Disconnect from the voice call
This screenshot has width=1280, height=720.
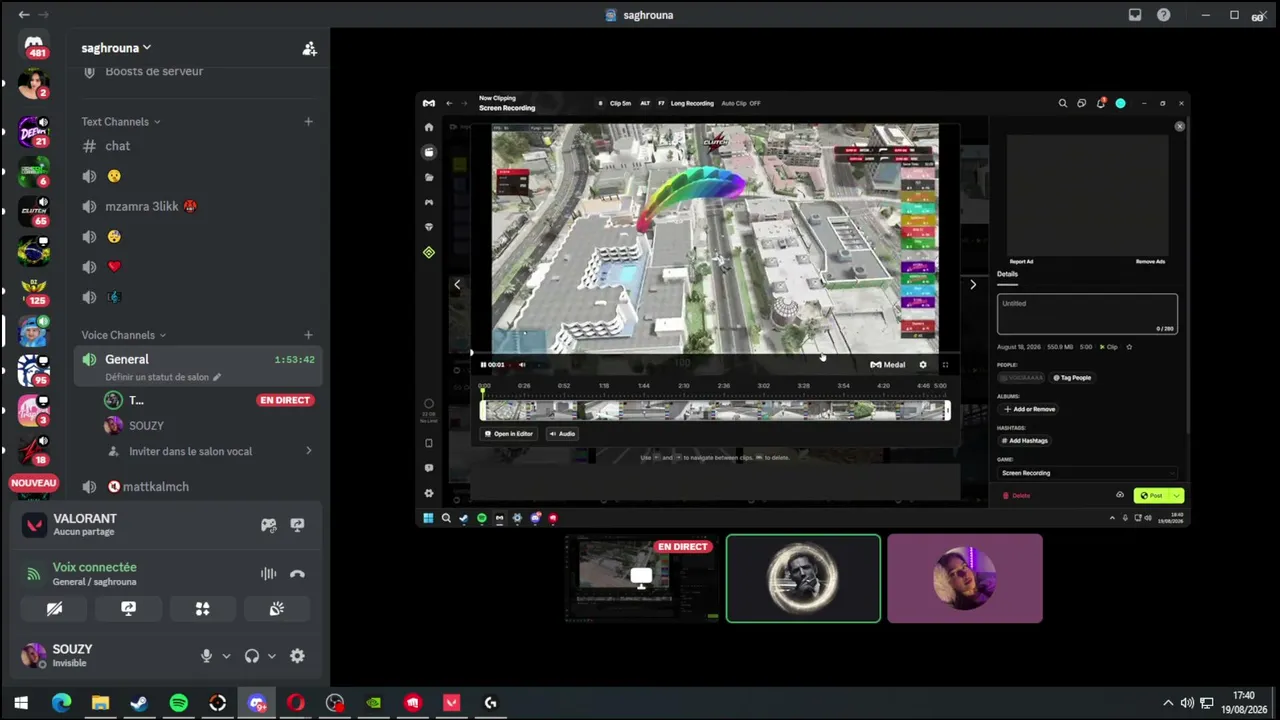297,574
